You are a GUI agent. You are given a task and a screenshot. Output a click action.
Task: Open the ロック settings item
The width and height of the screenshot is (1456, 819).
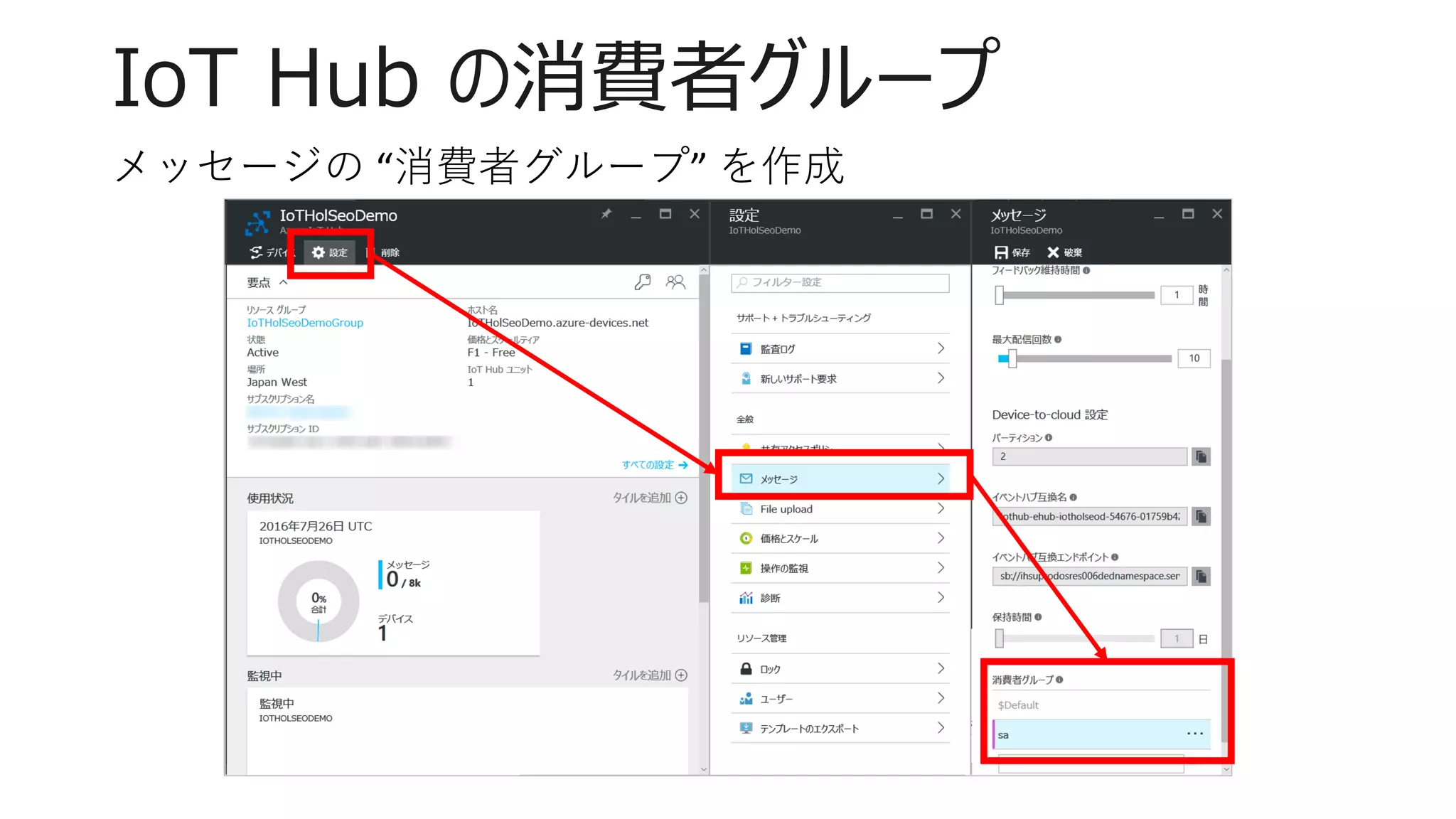pyautogui.click(x=840, y=669)
